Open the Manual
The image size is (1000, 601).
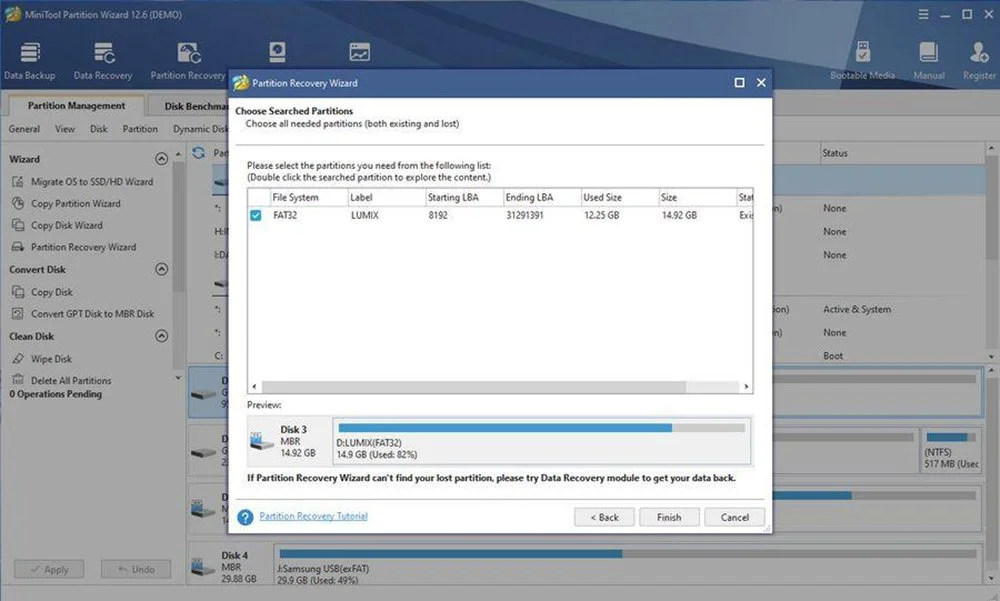pyautogui.click(x=929, y=61)
